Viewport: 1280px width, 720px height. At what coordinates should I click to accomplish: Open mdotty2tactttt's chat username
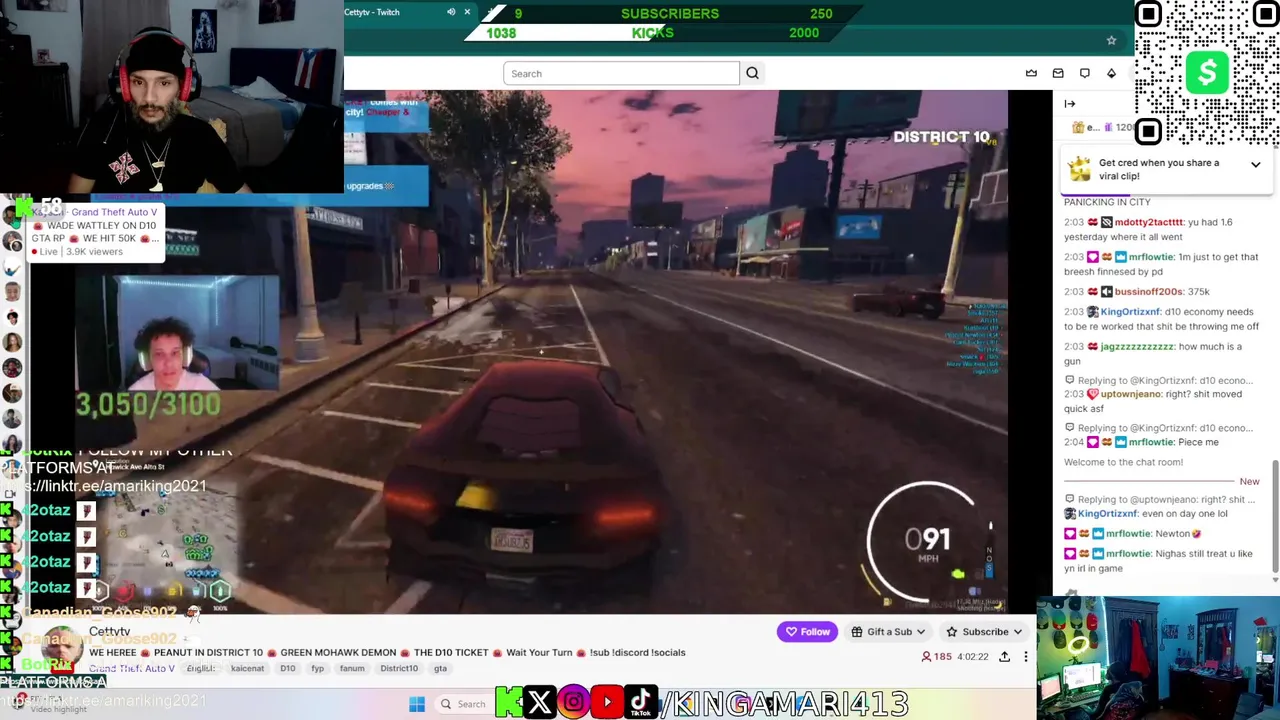coord(1148,222)
